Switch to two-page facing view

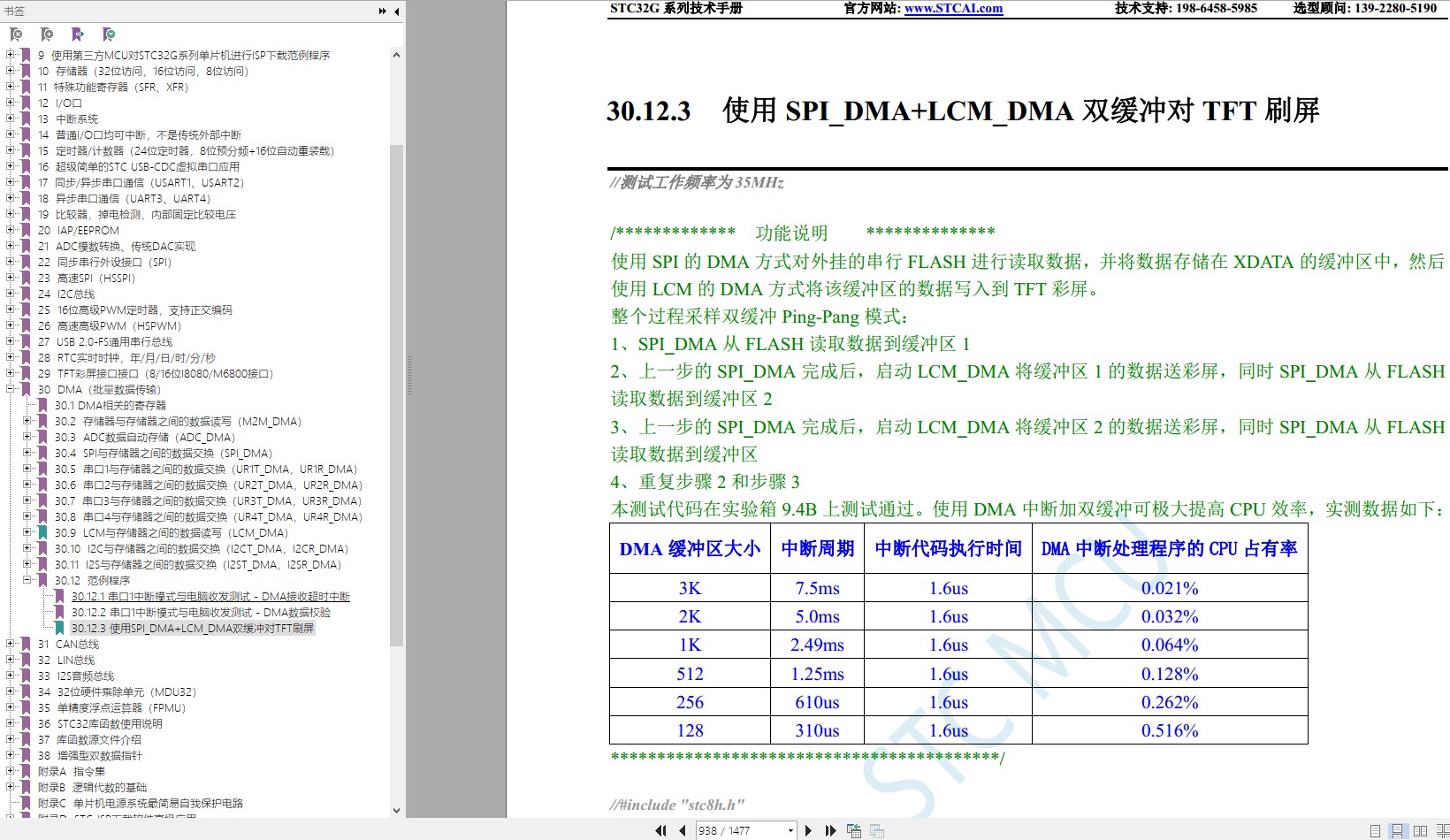point(1420,830)
